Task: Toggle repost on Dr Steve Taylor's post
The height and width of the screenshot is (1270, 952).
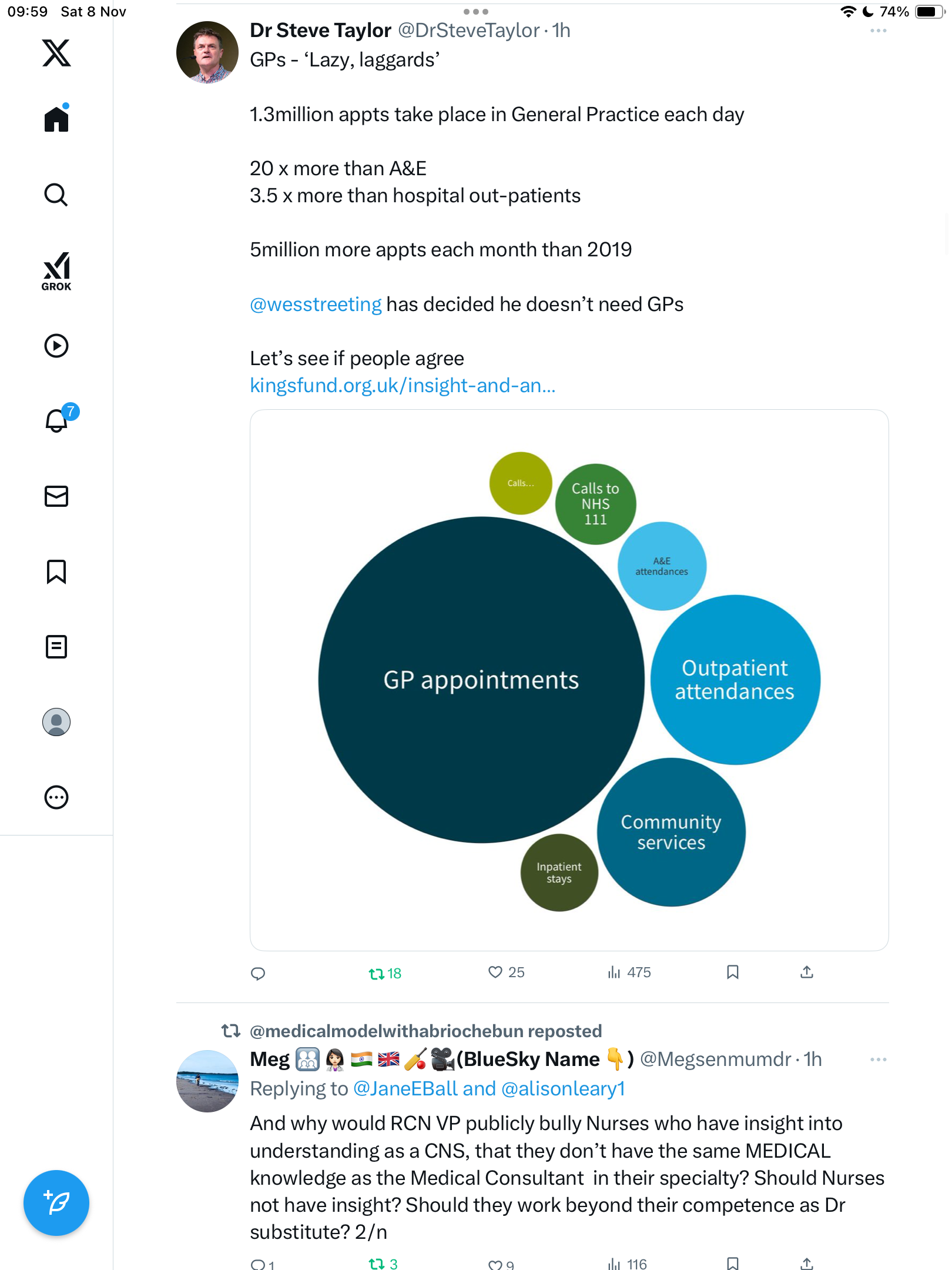Action: (x=377, y=974)
